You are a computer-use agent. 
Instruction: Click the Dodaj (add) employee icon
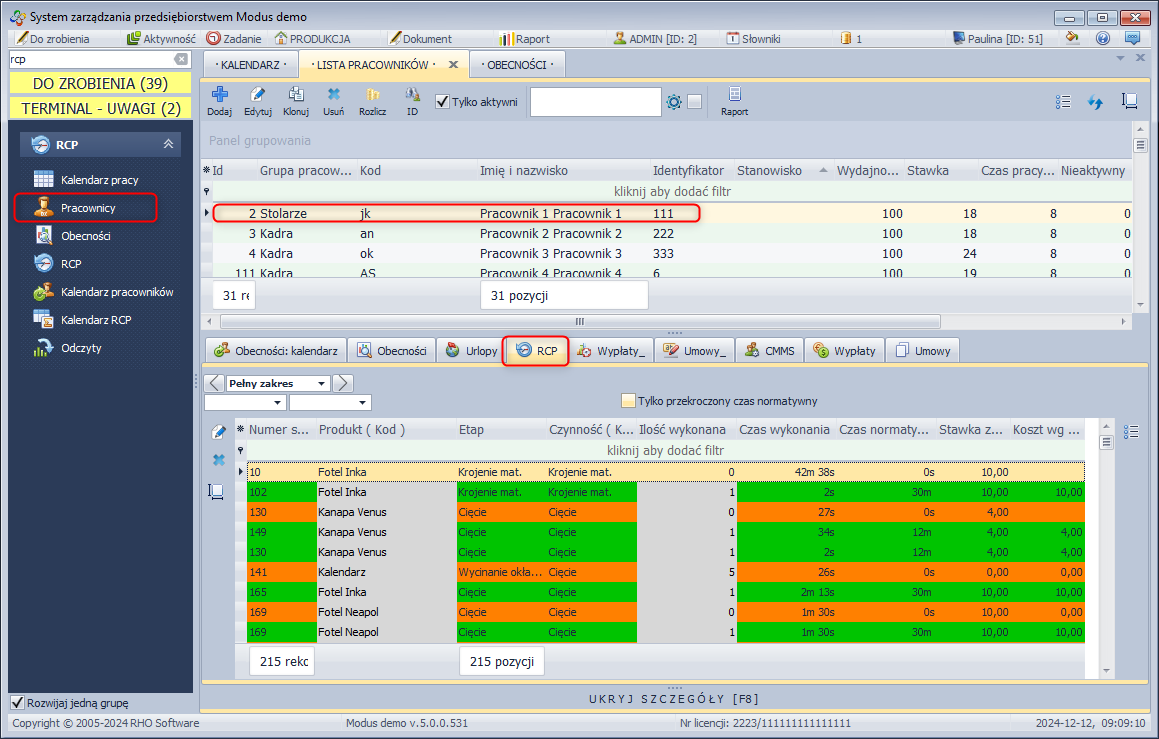pyautogui.click(x=219, y=100)
